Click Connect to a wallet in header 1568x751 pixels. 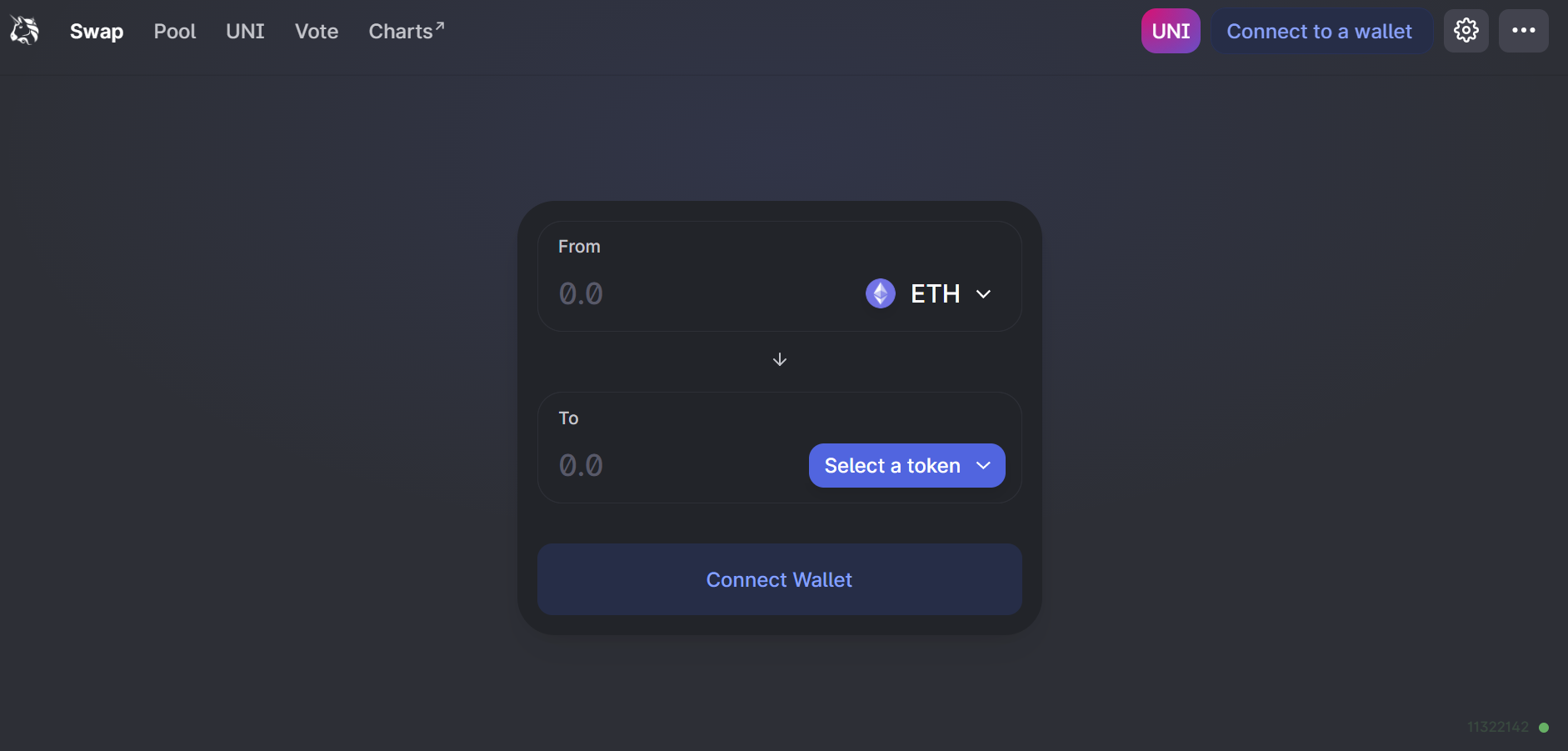pyautogui.click(x=1320, y=31)
